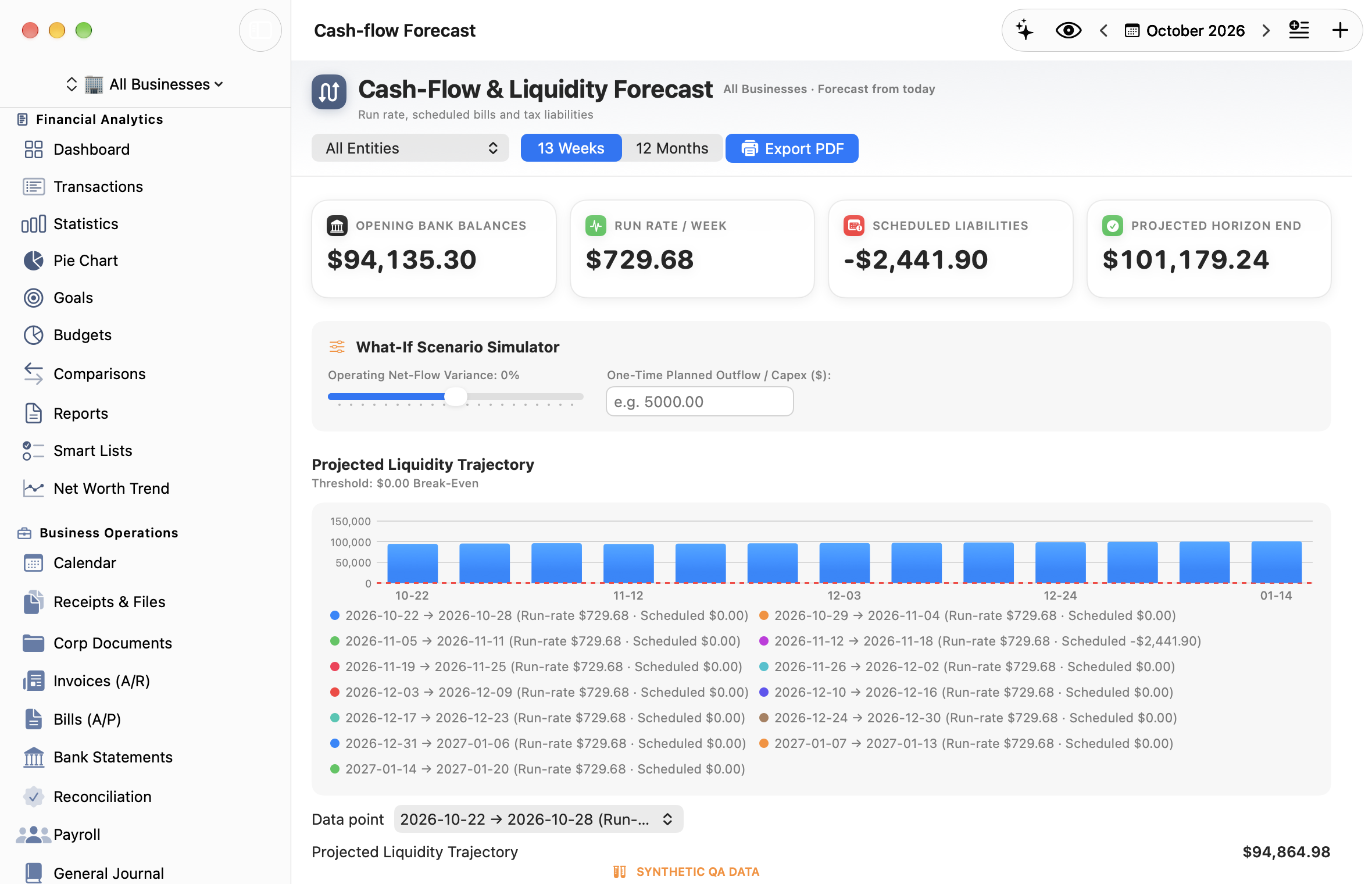
Task: Go to previous month with left chevron
Action: click(1103, 30)
